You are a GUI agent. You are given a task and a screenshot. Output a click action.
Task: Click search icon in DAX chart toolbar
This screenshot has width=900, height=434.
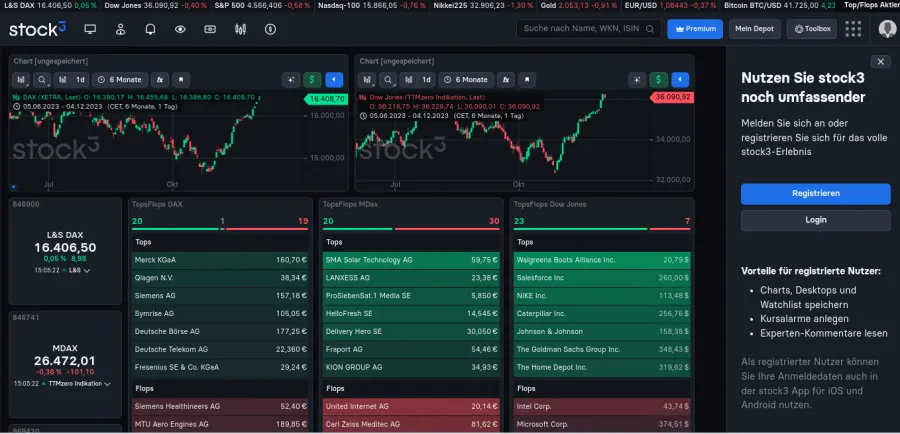[42, 80]
